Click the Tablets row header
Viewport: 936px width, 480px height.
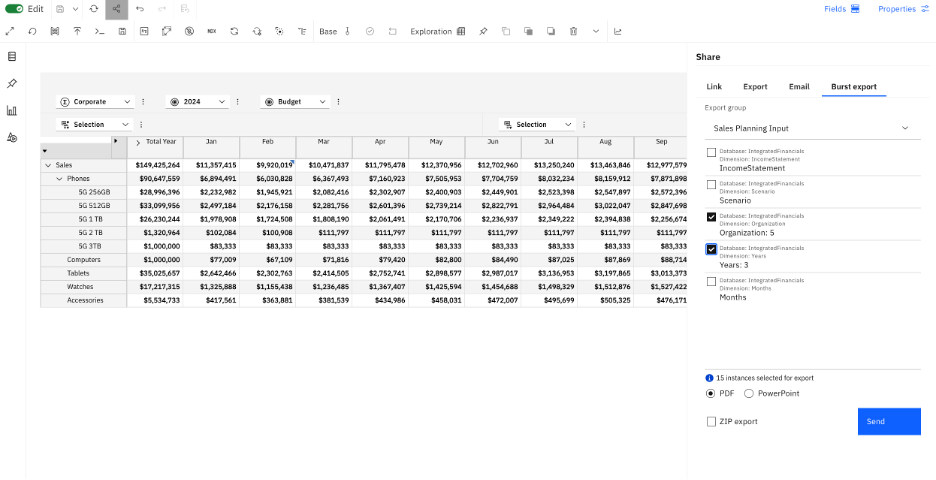point(84,273)
